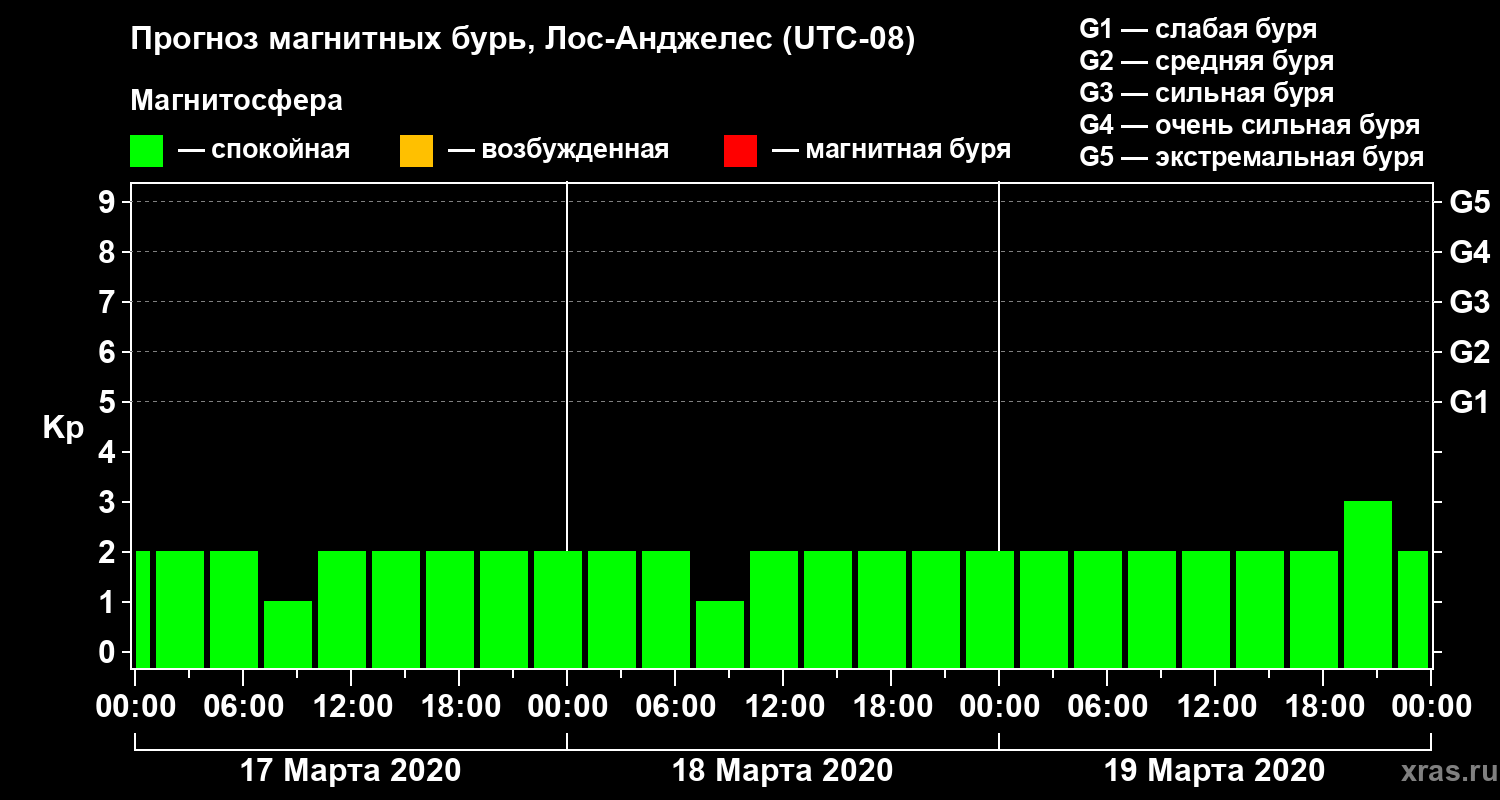Click the orange 'возбужденная' legend swatch

tap(416, 151)
